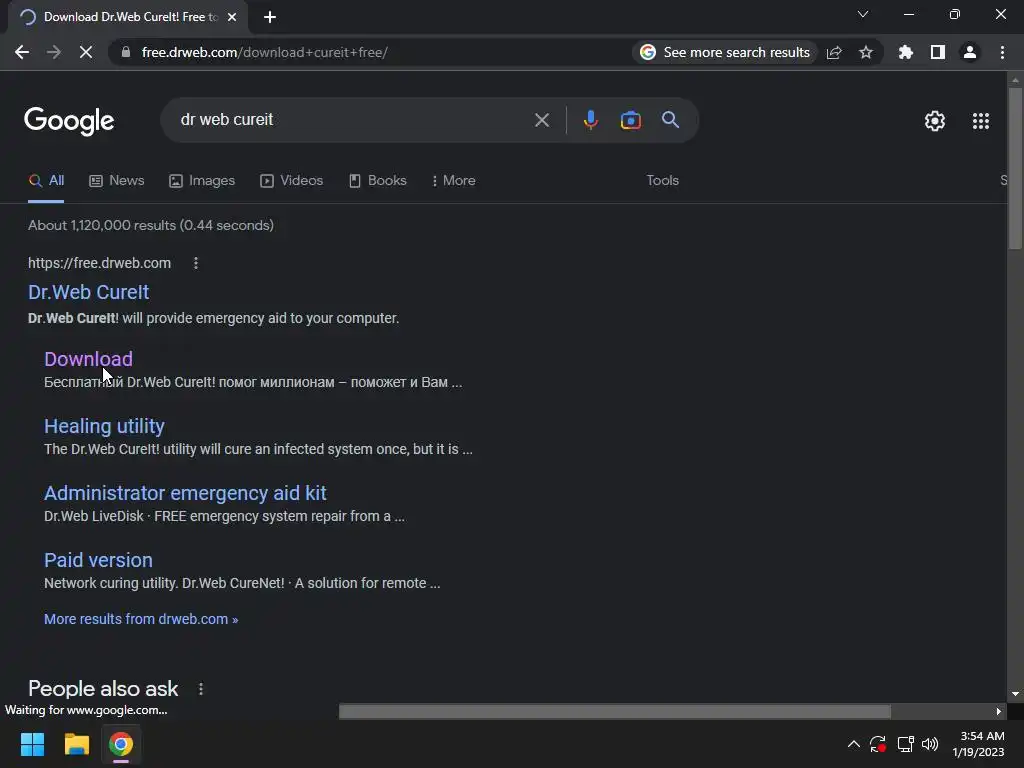Open the Healing utility sitelink
The image size is (1024, 768).
104,426
